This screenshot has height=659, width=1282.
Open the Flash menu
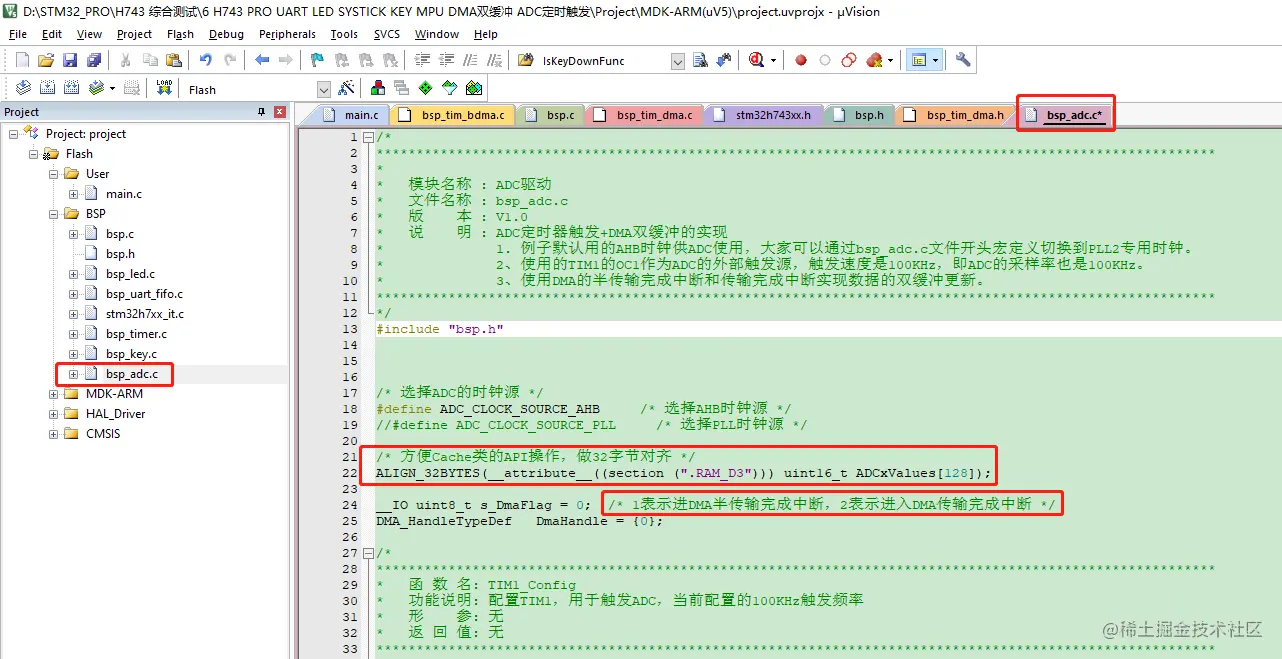point(180,34)
